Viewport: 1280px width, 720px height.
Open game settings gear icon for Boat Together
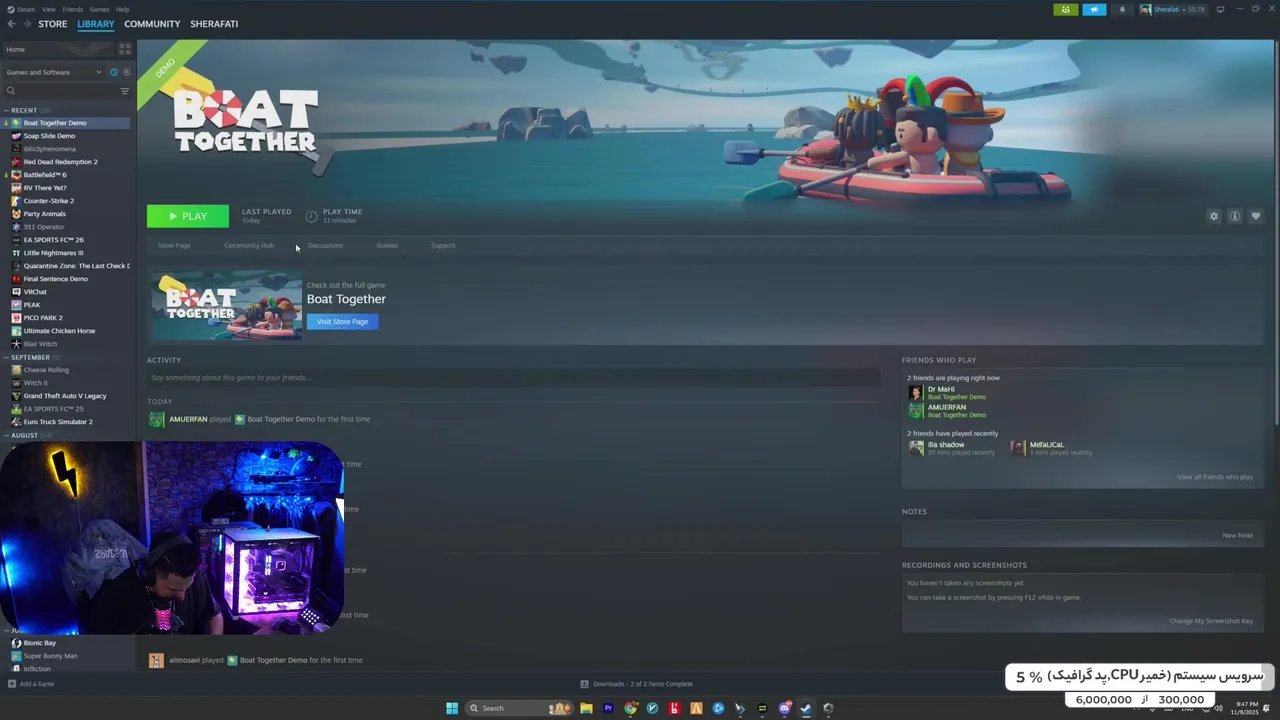pyautogui.click(x=1214, y=216)
